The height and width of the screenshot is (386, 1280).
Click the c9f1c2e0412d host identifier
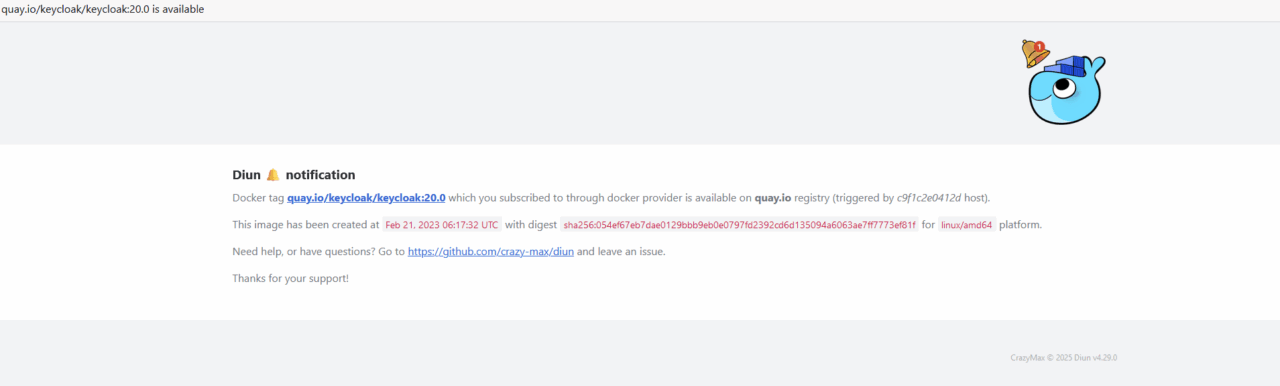pyautogui.click(x=929, y=198)
